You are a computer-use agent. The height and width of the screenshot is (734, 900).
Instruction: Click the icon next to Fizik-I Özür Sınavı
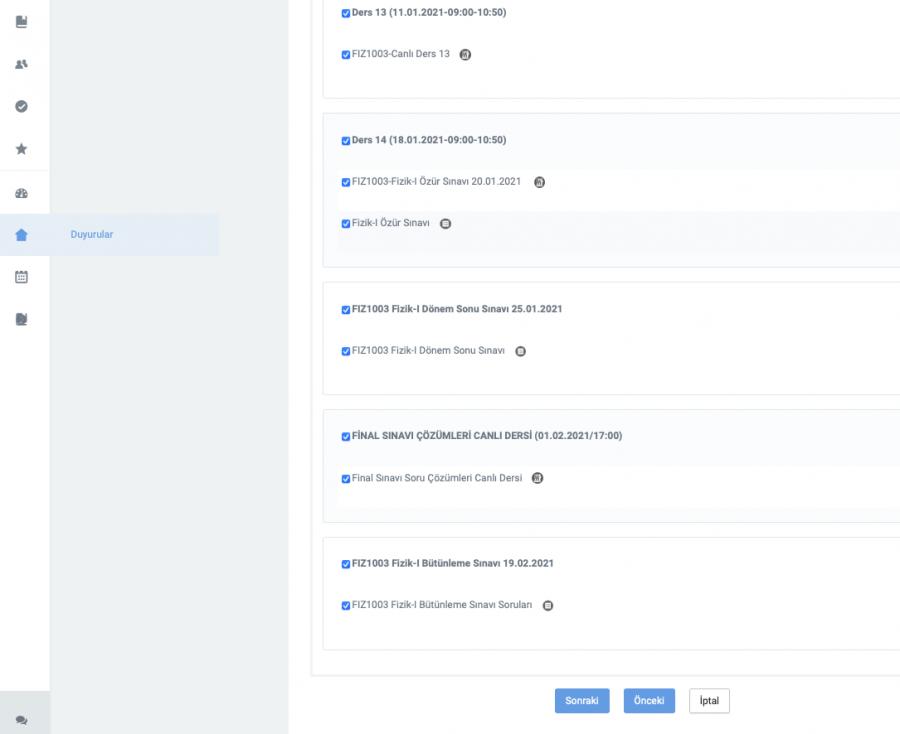coord(445,224)
